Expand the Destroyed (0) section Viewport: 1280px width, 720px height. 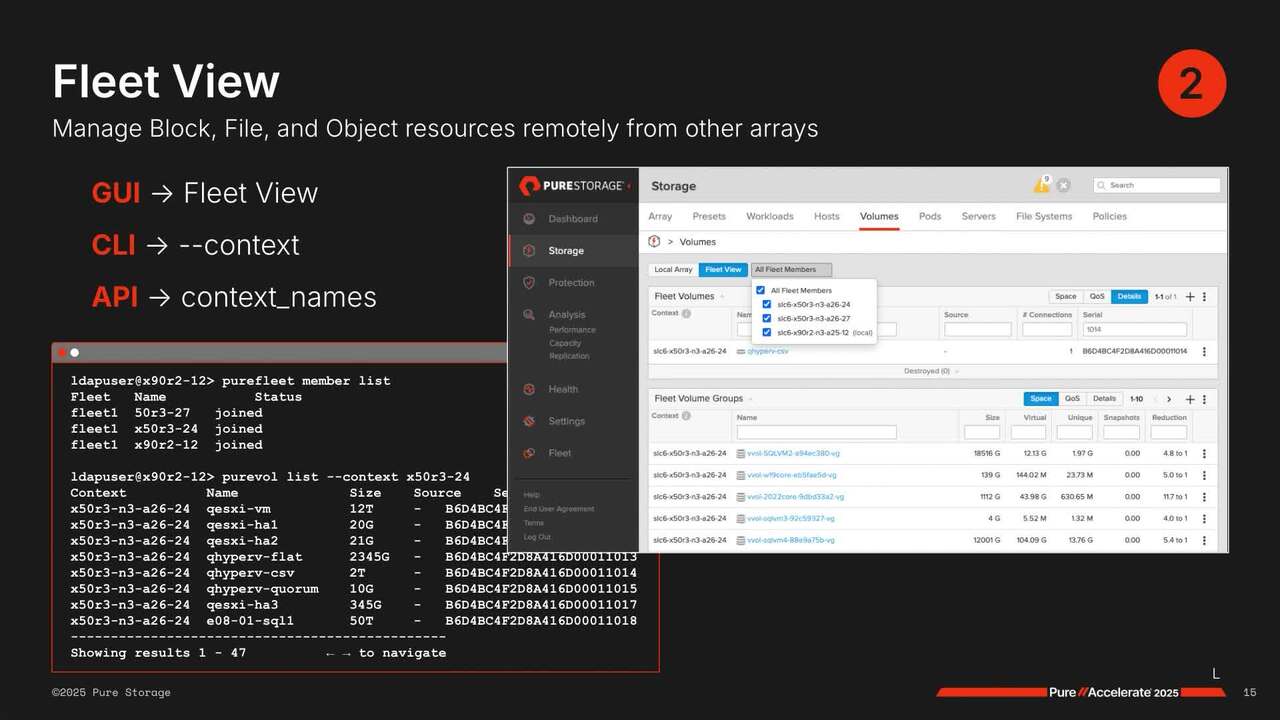pos(932,371)
